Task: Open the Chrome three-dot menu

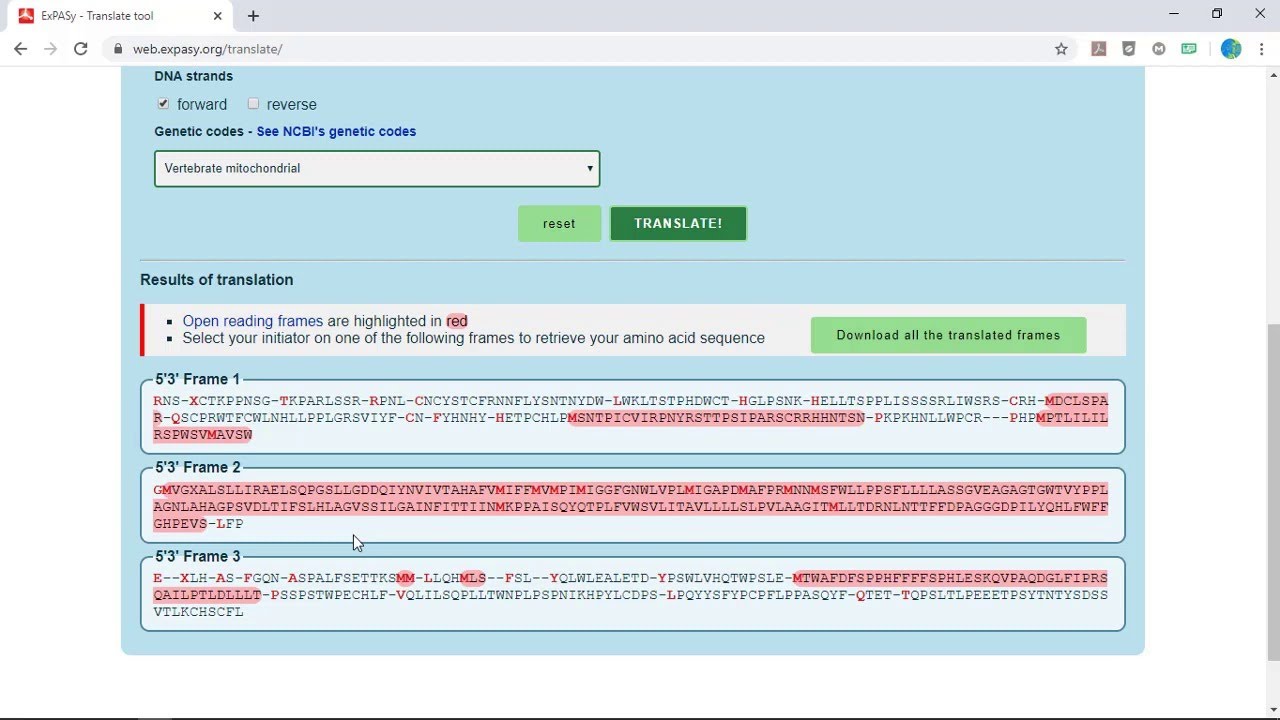Action: (x=1261, y=48)
